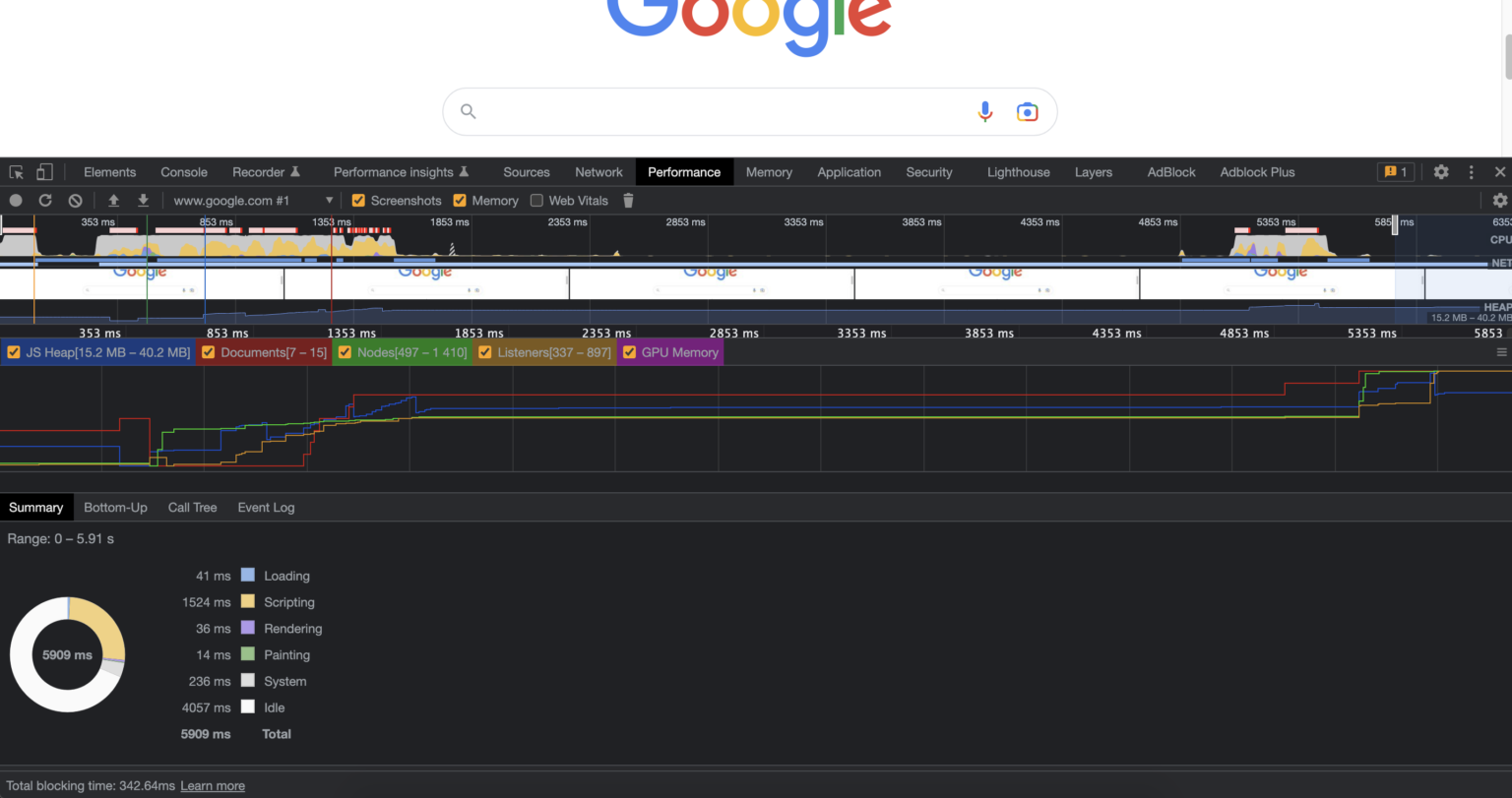Viewport: 1512px width, 798px height.
Task: Click the inspect element picker icon
Action: point(17,172)
